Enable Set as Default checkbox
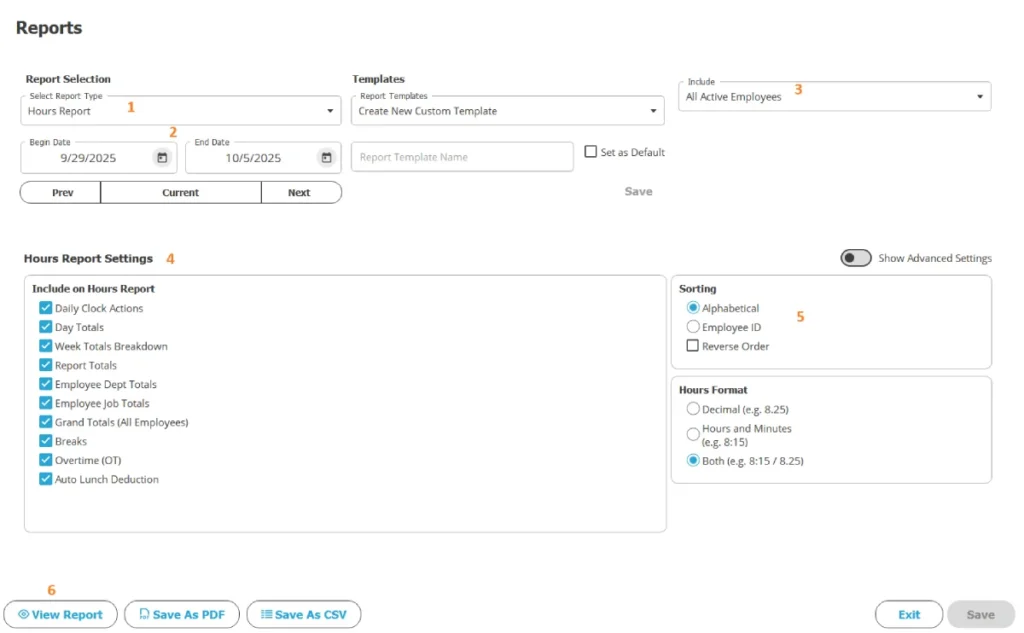1024x633 pixels. 590,152
